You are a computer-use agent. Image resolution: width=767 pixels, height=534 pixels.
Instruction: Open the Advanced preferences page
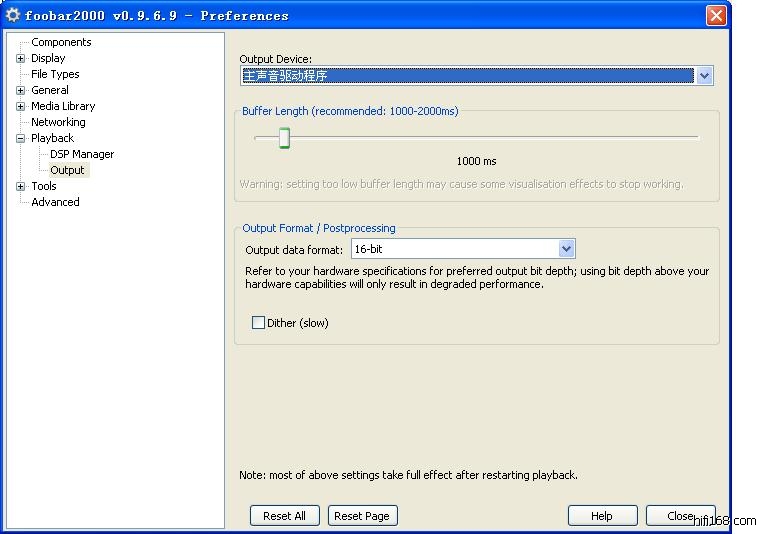click(x=55, y=202)
